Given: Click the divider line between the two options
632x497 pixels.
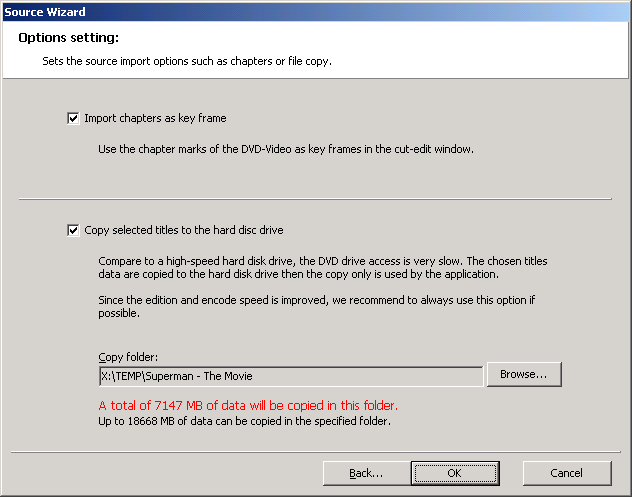Looking at the screenshot, I should click(315, 199).
